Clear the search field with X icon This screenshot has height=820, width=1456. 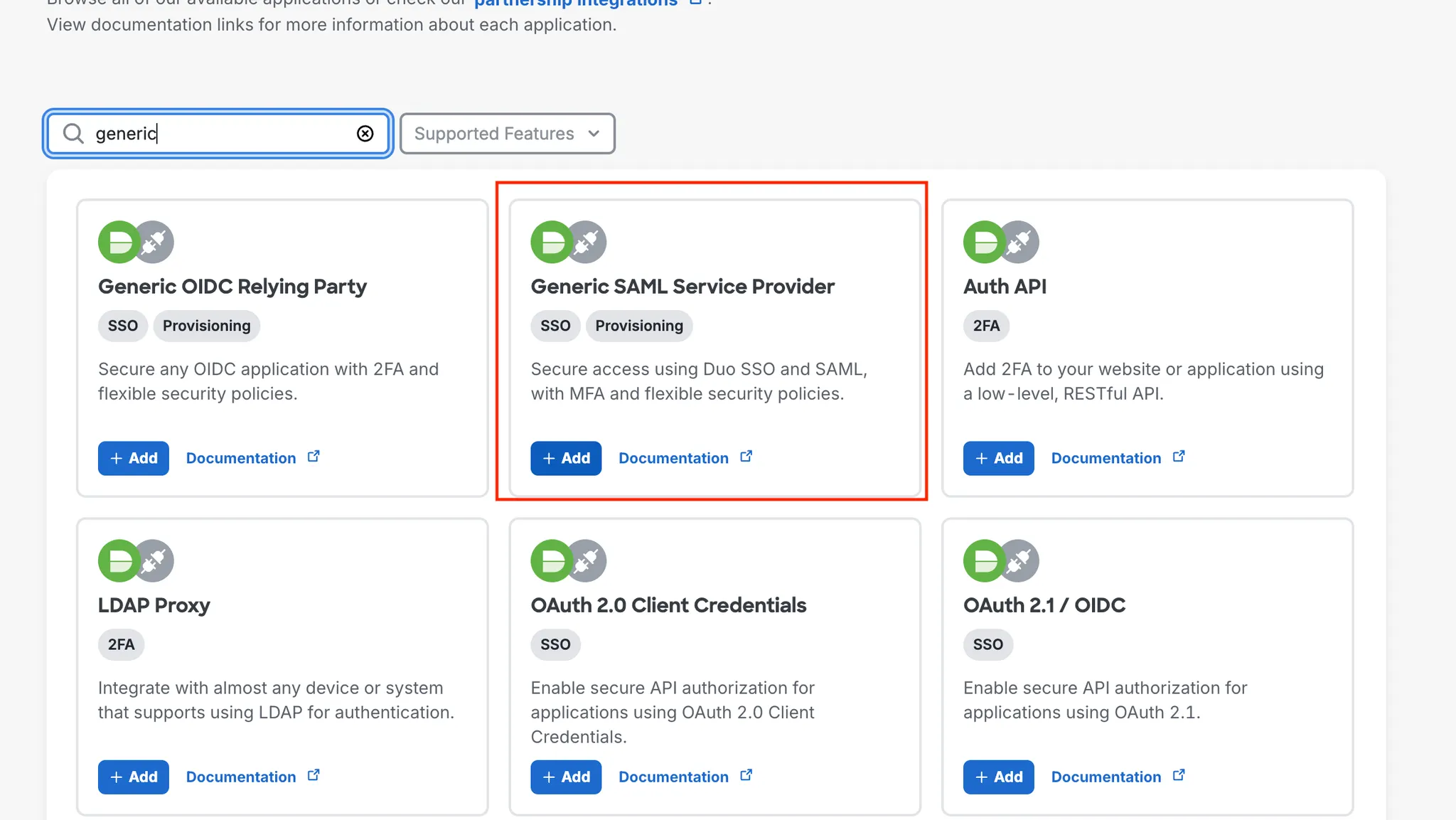pos(365,134)
